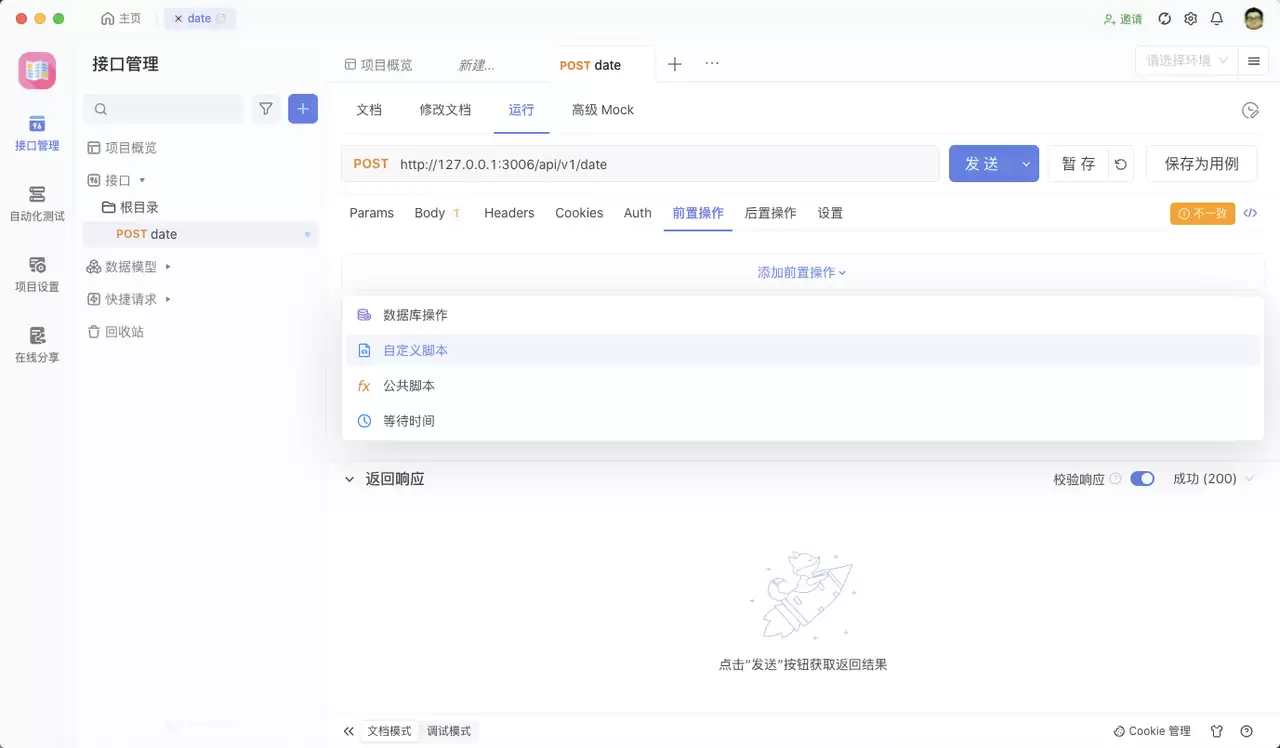
Task: Open notifications bell icon
Action: tap(1217, 19)
